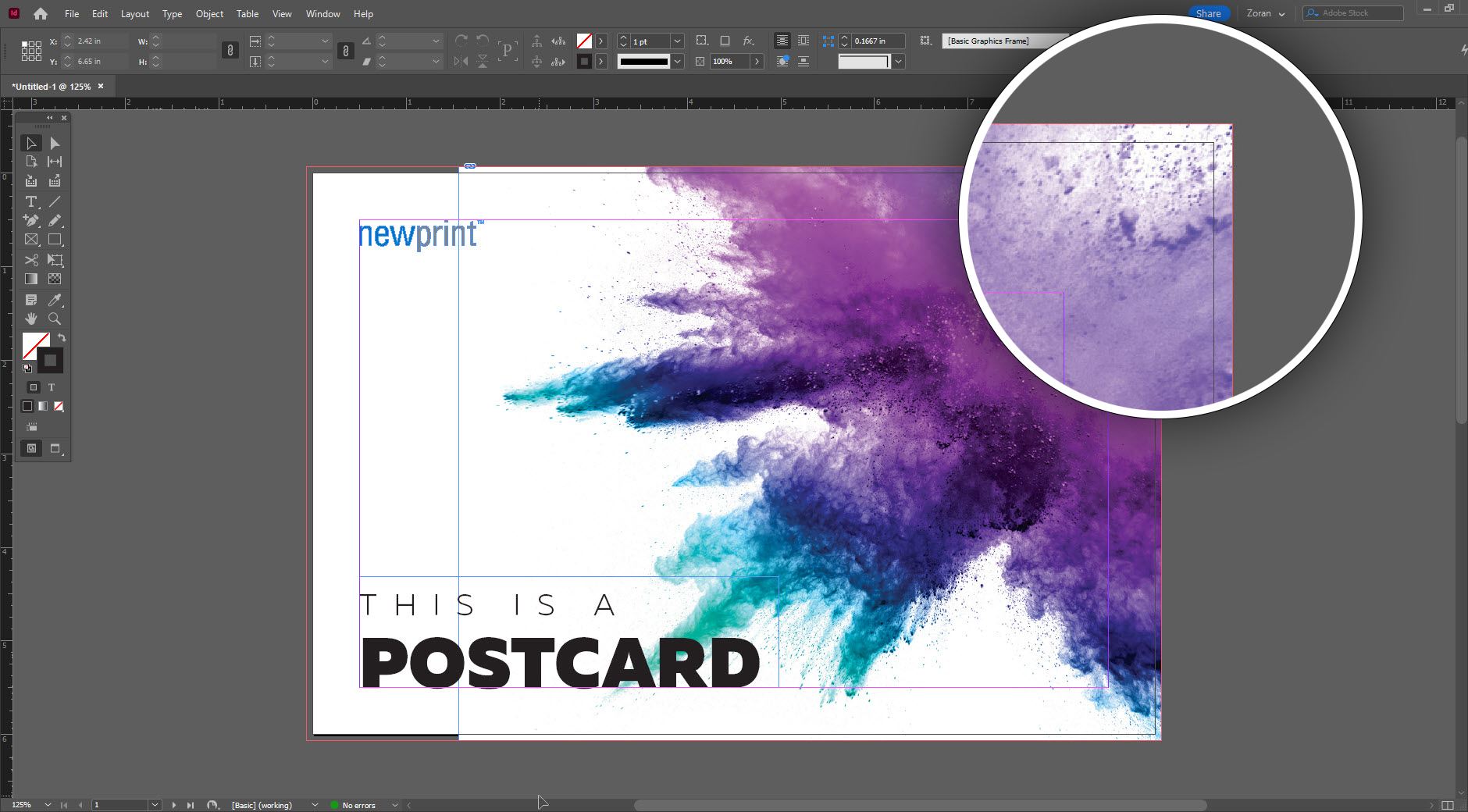Open the Layout menu
Viewport: 1468px width, 812px height.
pos(134,14)
